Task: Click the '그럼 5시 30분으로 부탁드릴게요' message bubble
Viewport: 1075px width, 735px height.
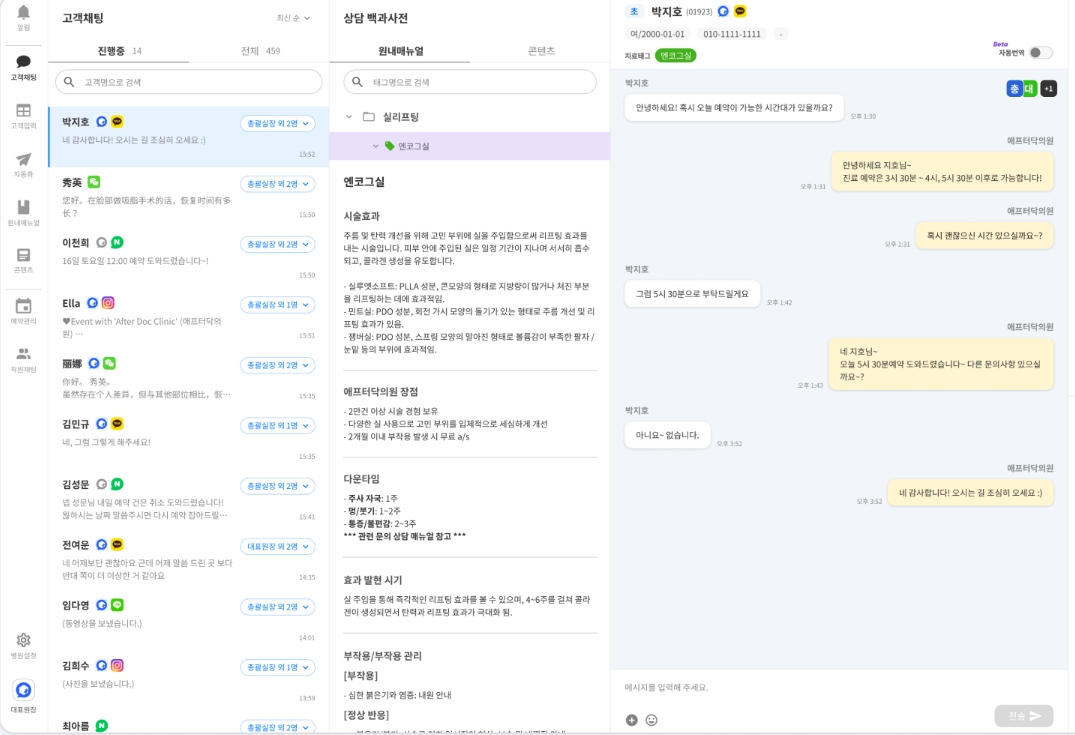Action: point(692,293)
